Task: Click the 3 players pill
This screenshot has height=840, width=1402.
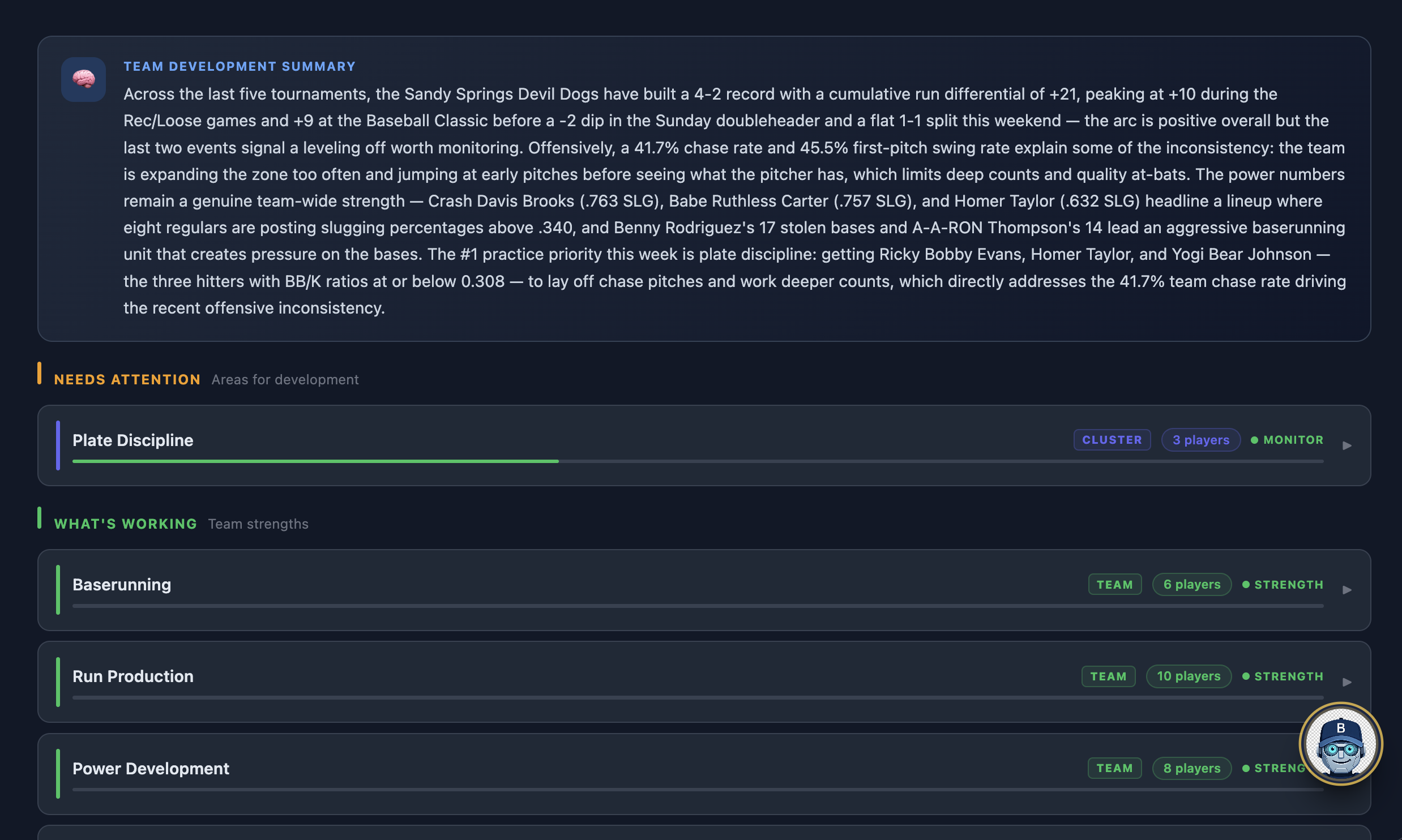Action: (1200, 440)
